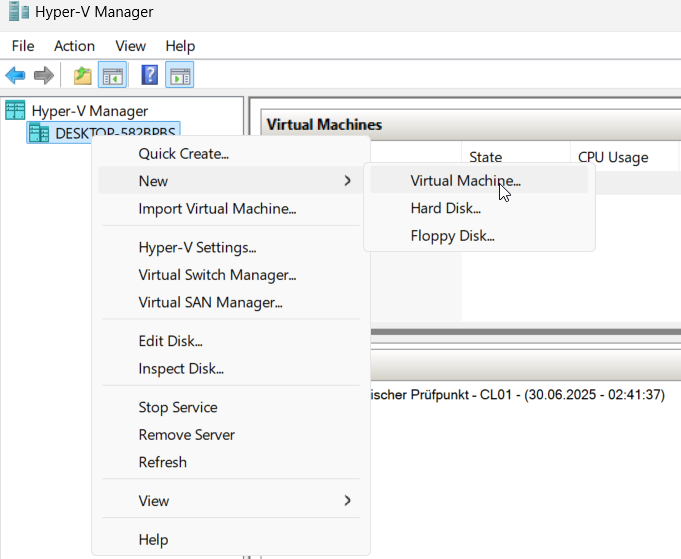
Task: Toggle Show/Hide Action Pane toolbar icon
Action: 180,76
